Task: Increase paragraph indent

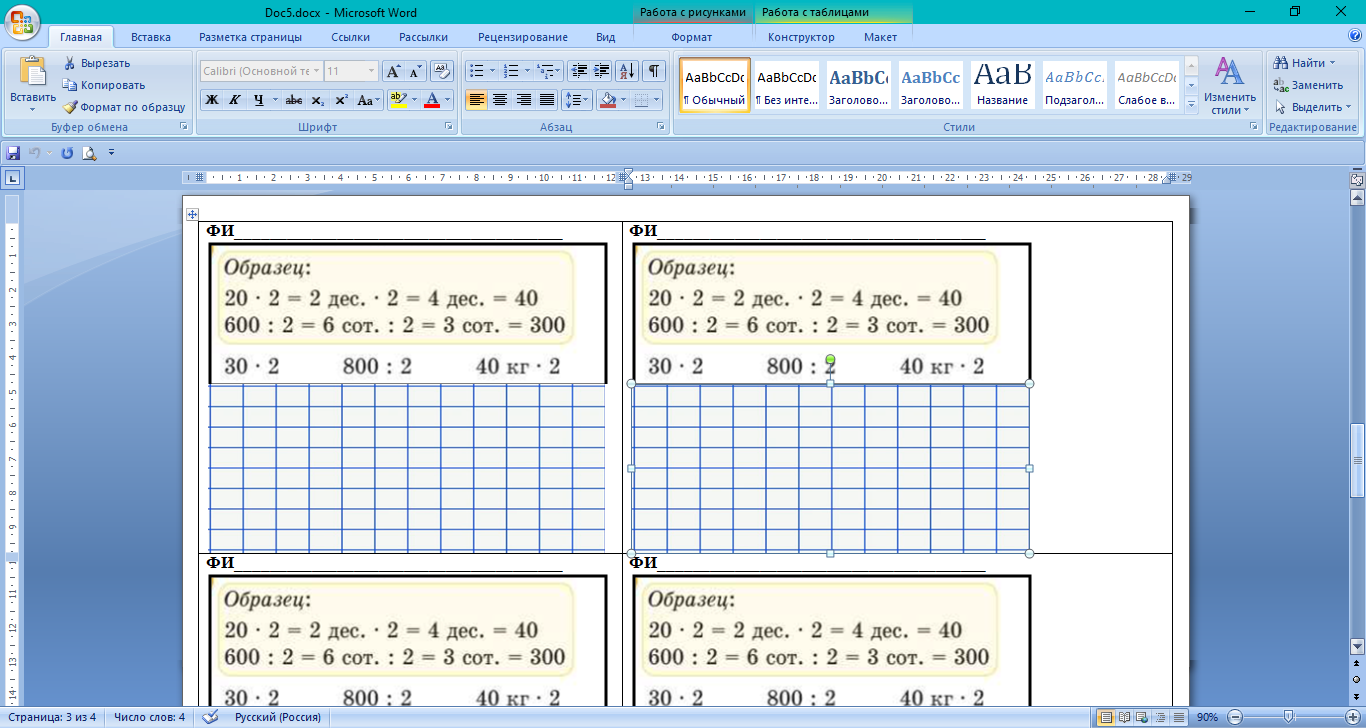Action: tap(602, 71)
